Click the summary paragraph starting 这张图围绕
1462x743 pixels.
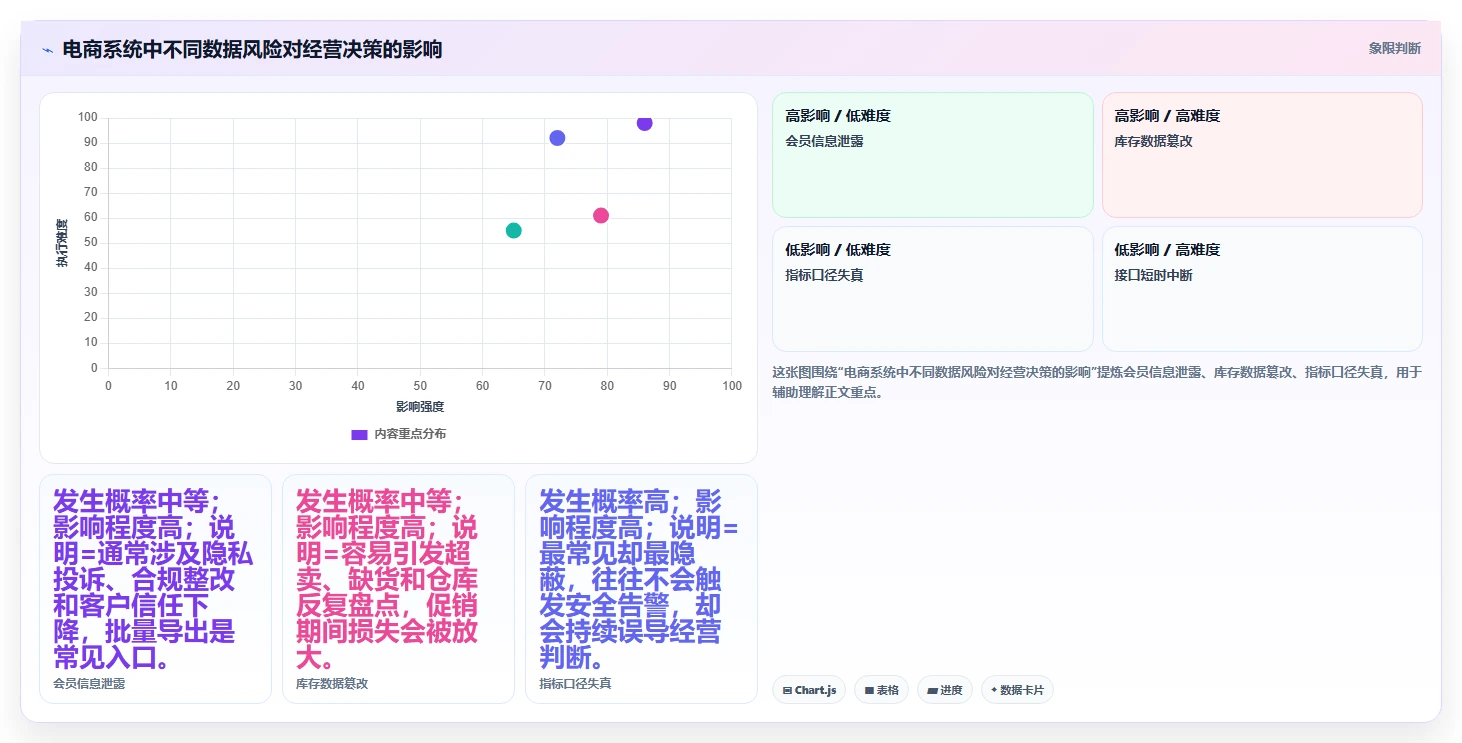click(x=1096, y=382)
